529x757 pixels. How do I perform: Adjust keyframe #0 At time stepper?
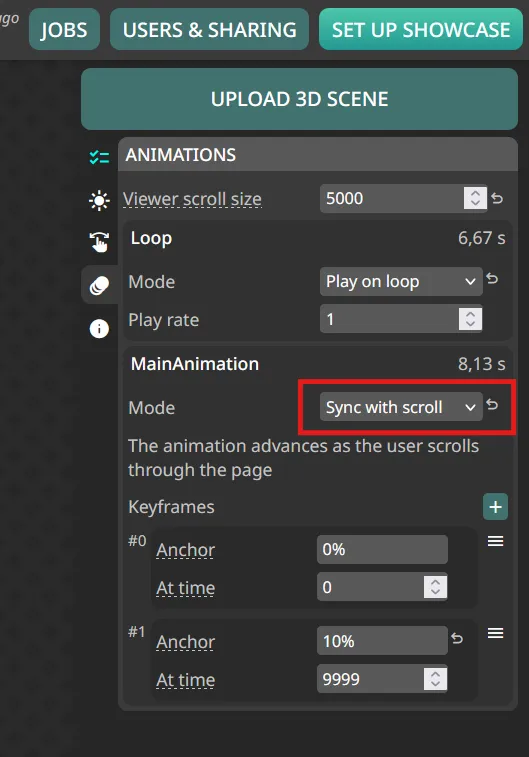coord(435,587)
